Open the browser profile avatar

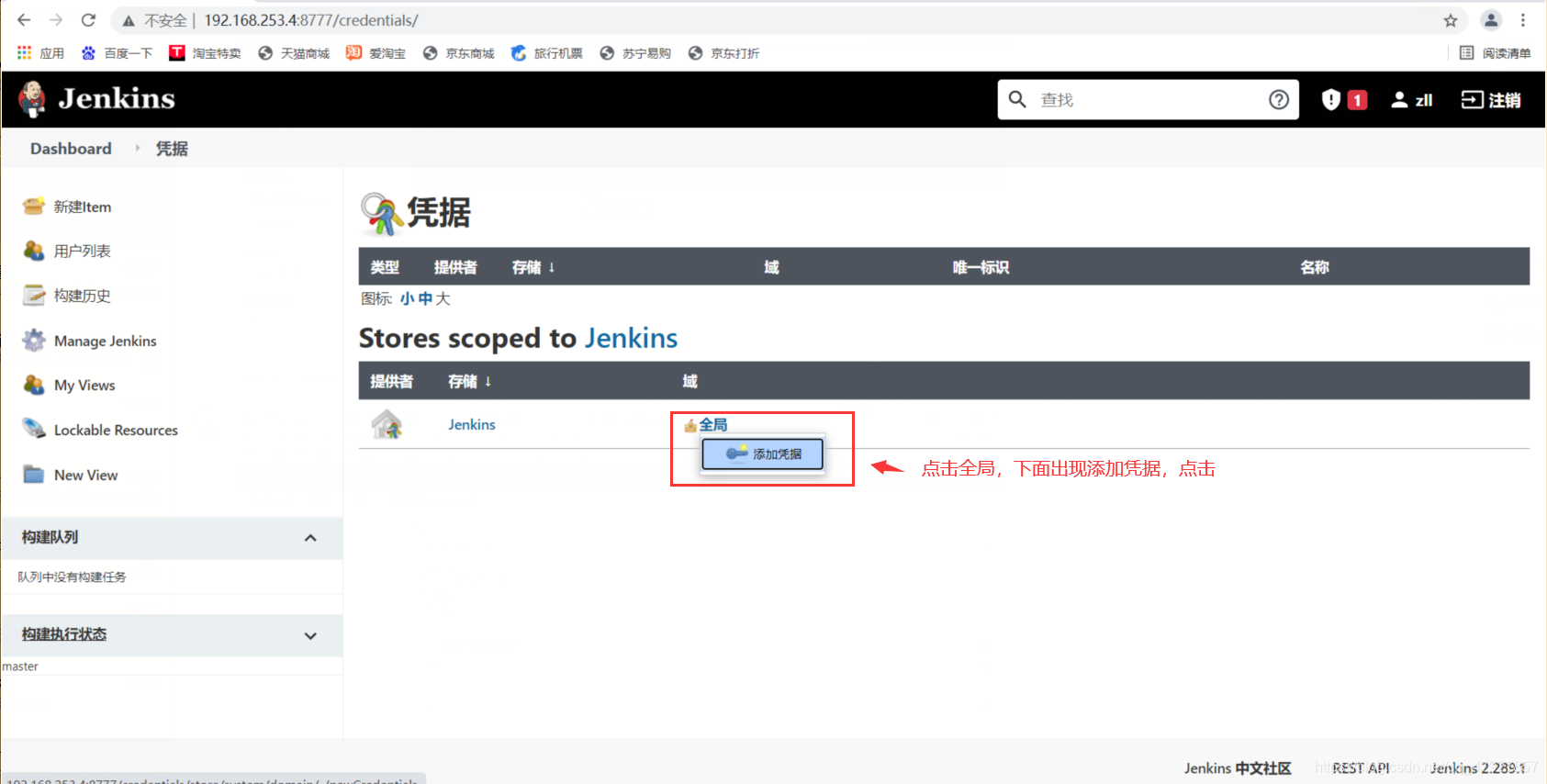1491,20
